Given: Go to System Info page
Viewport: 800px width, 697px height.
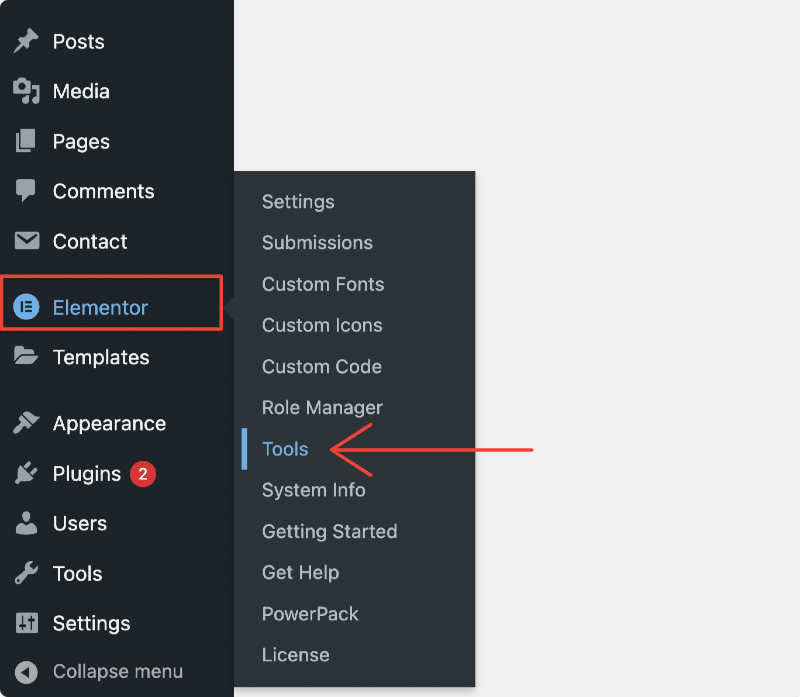Looking at the screenshot, I should [x=313, y=490].
